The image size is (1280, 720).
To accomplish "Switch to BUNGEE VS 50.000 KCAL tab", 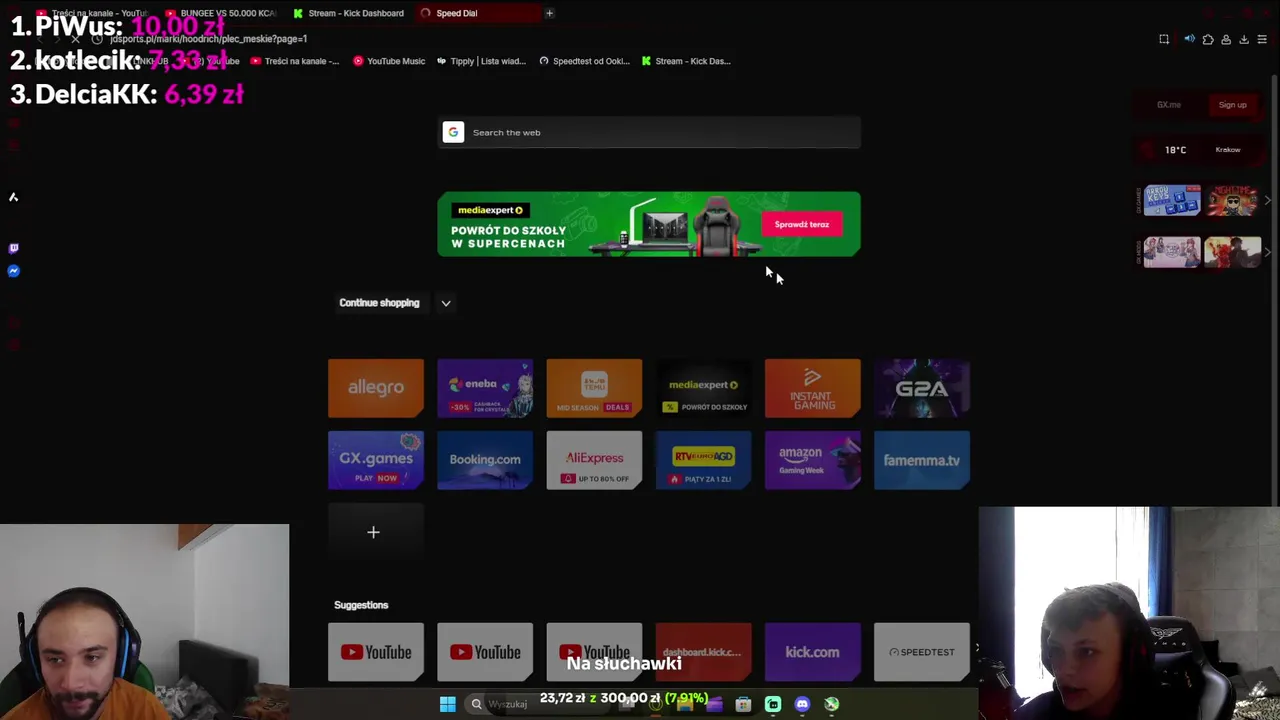I will [221, 13].
